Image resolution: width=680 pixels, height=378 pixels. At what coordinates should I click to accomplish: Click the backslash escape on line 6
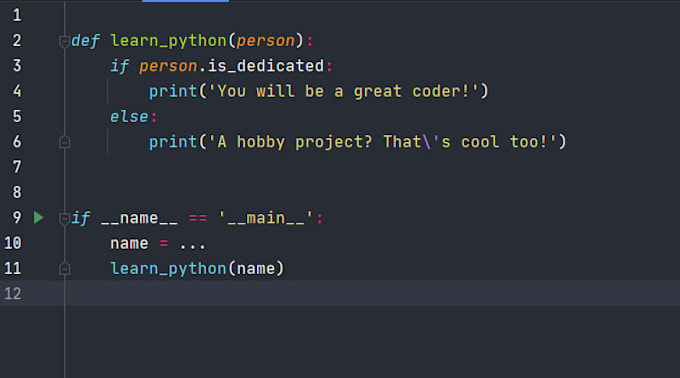(x=427, y=142)
